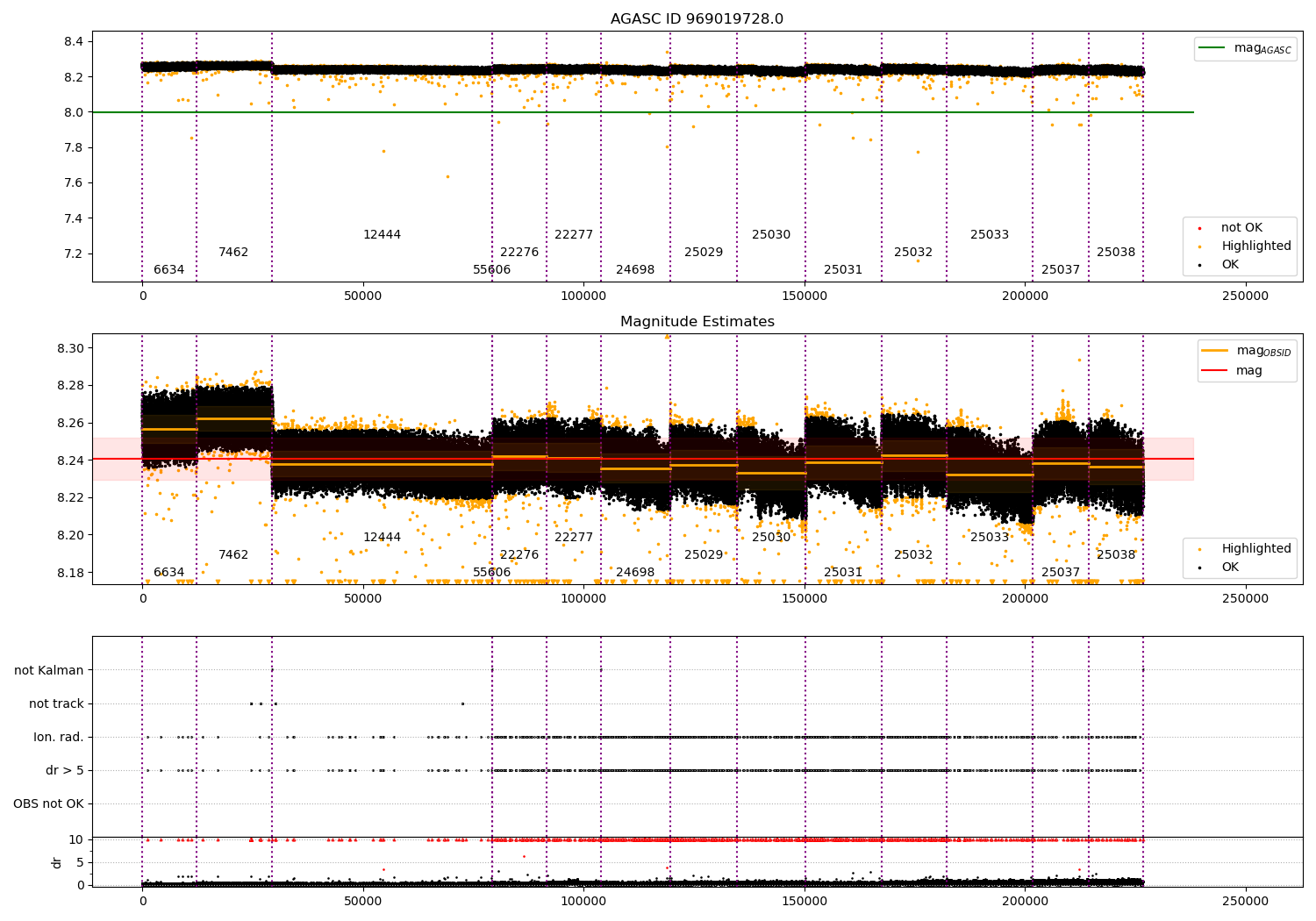1316x921 pixels.
Task: Click 'OK' in the Magnitude Estimates legend
Action: coord(1229,568)
